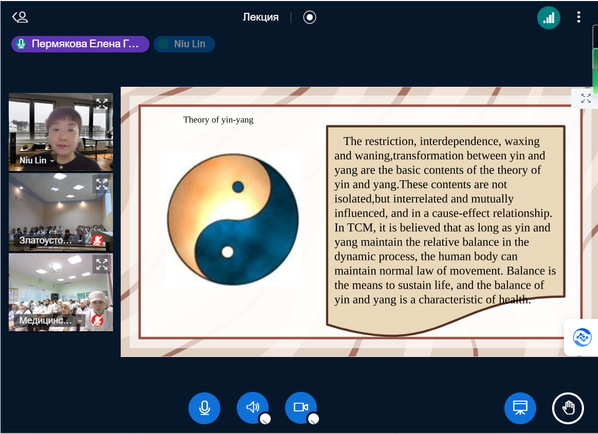This screenshot has width=598, height=434.
Task: Raise hand button
Action: click(568, 408)
